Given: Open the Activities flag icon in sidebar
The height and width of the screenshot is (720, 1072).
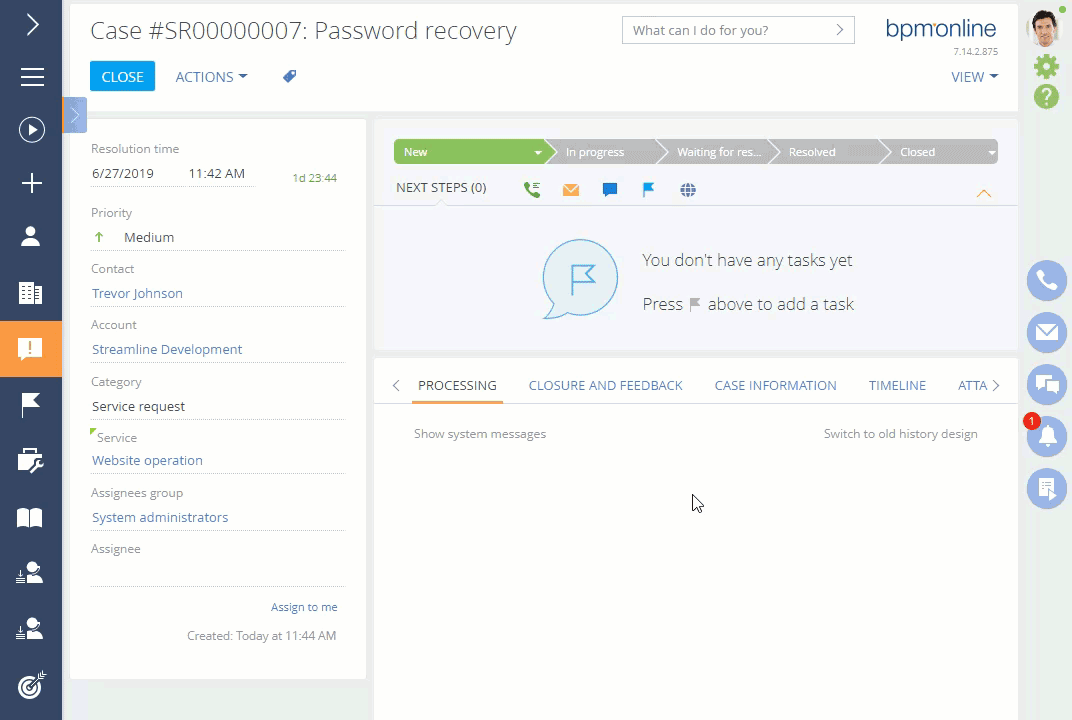Looking at the screenshot, I should (31, 405).
